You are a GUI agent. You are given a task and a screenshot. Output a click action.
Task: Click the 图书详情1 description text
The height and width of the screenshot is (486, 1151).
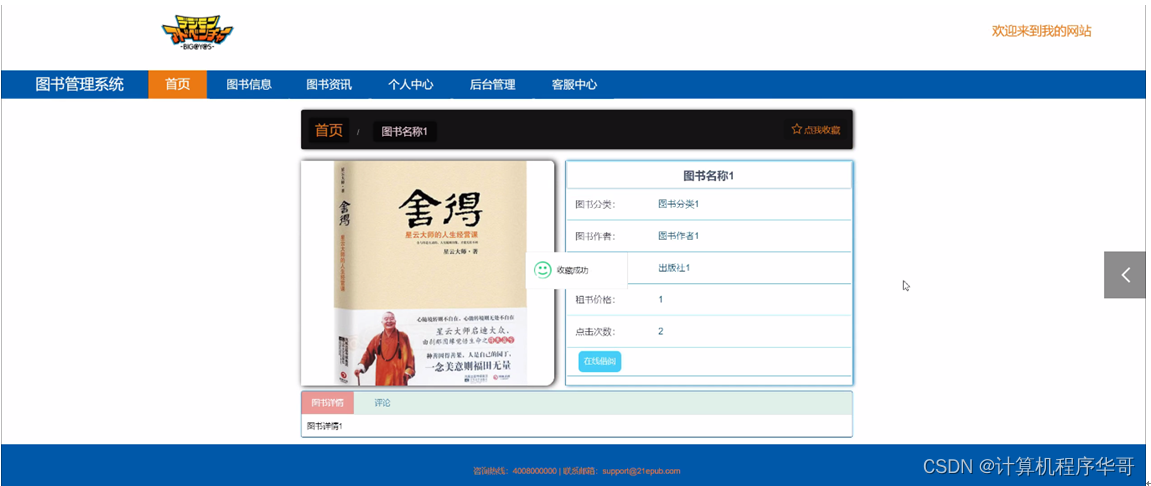324,427
